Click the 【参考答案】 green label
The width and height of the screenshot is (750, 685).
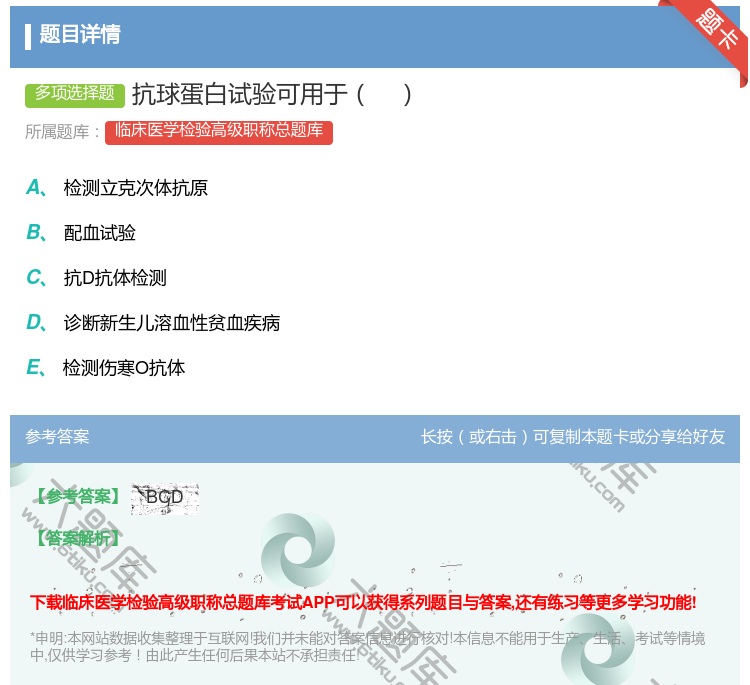[x=79, y=497]
